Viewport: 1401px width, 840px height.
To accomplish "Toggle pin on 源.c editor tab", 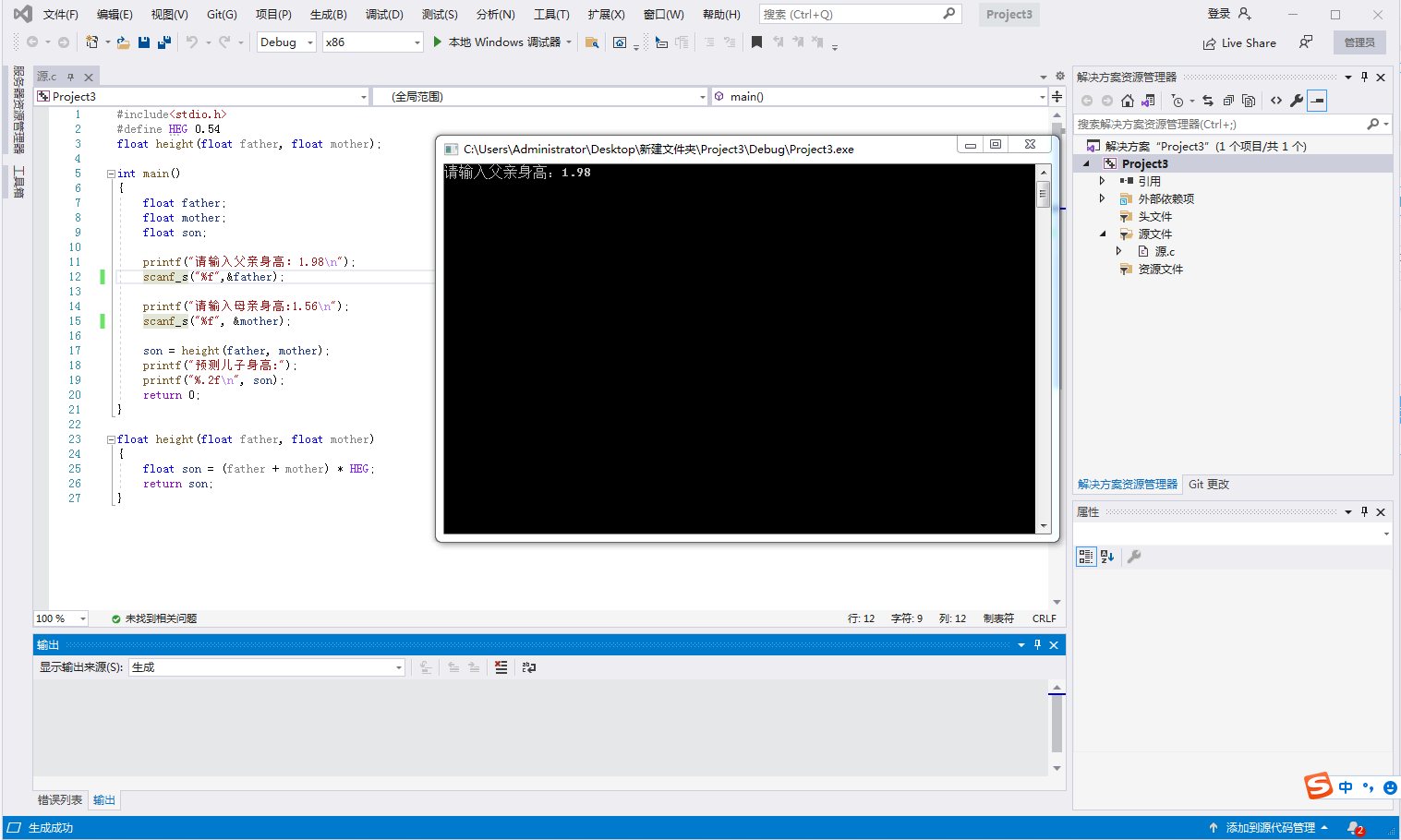I will [70, 77].
